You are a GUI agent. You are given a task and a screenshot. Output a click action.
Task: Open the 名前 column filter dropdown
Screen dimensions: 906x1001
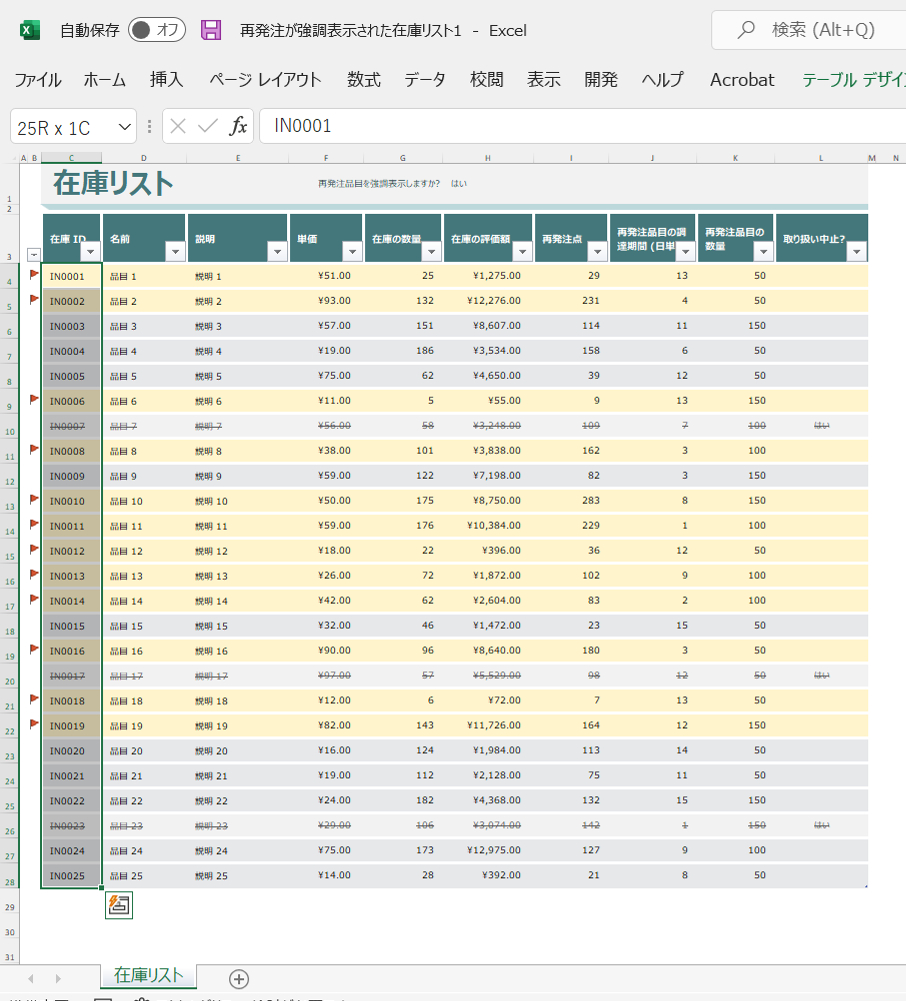pyautogui.click(x=176, y=252)
